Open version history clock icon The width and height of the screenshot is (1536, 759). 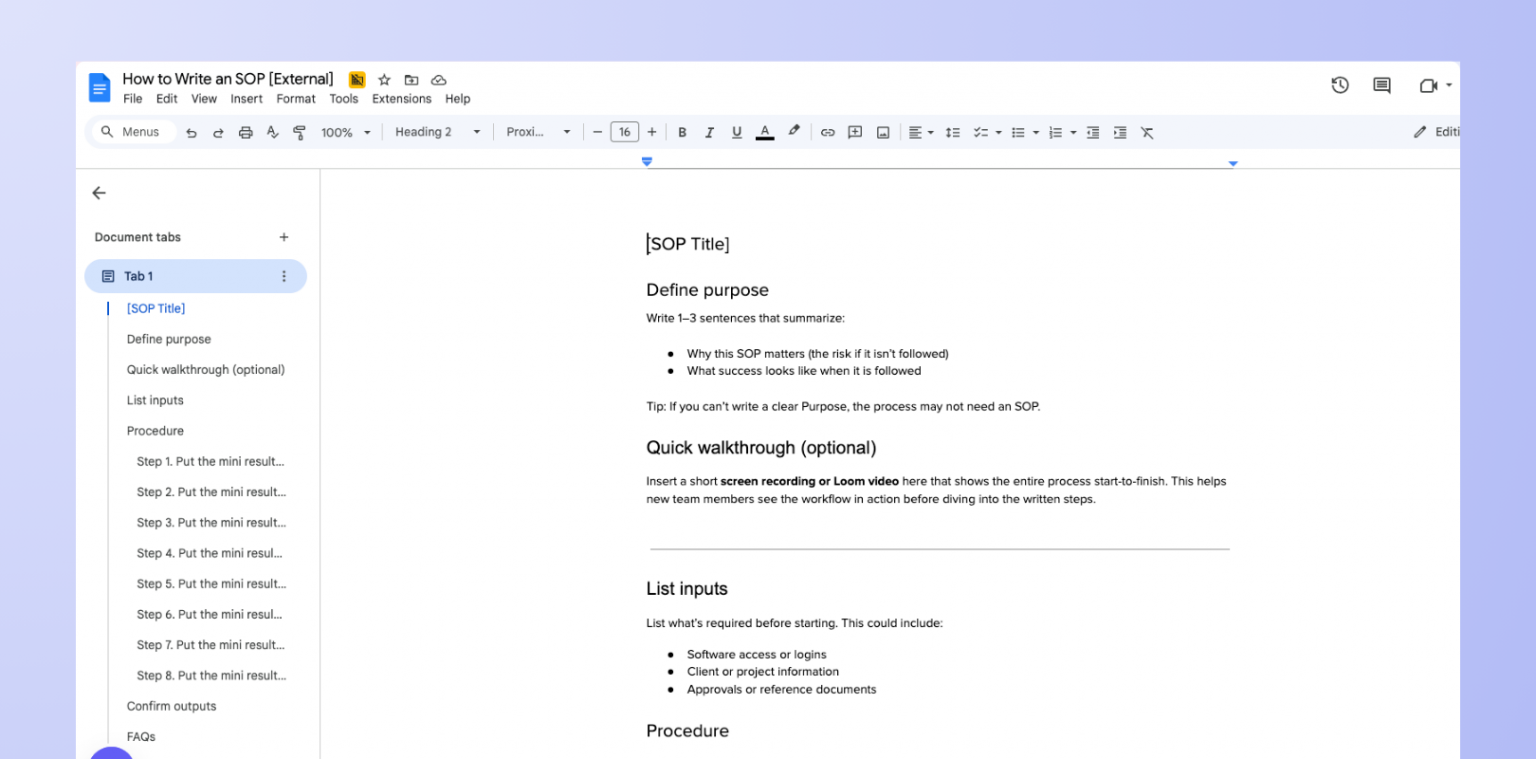point(1340,86)
